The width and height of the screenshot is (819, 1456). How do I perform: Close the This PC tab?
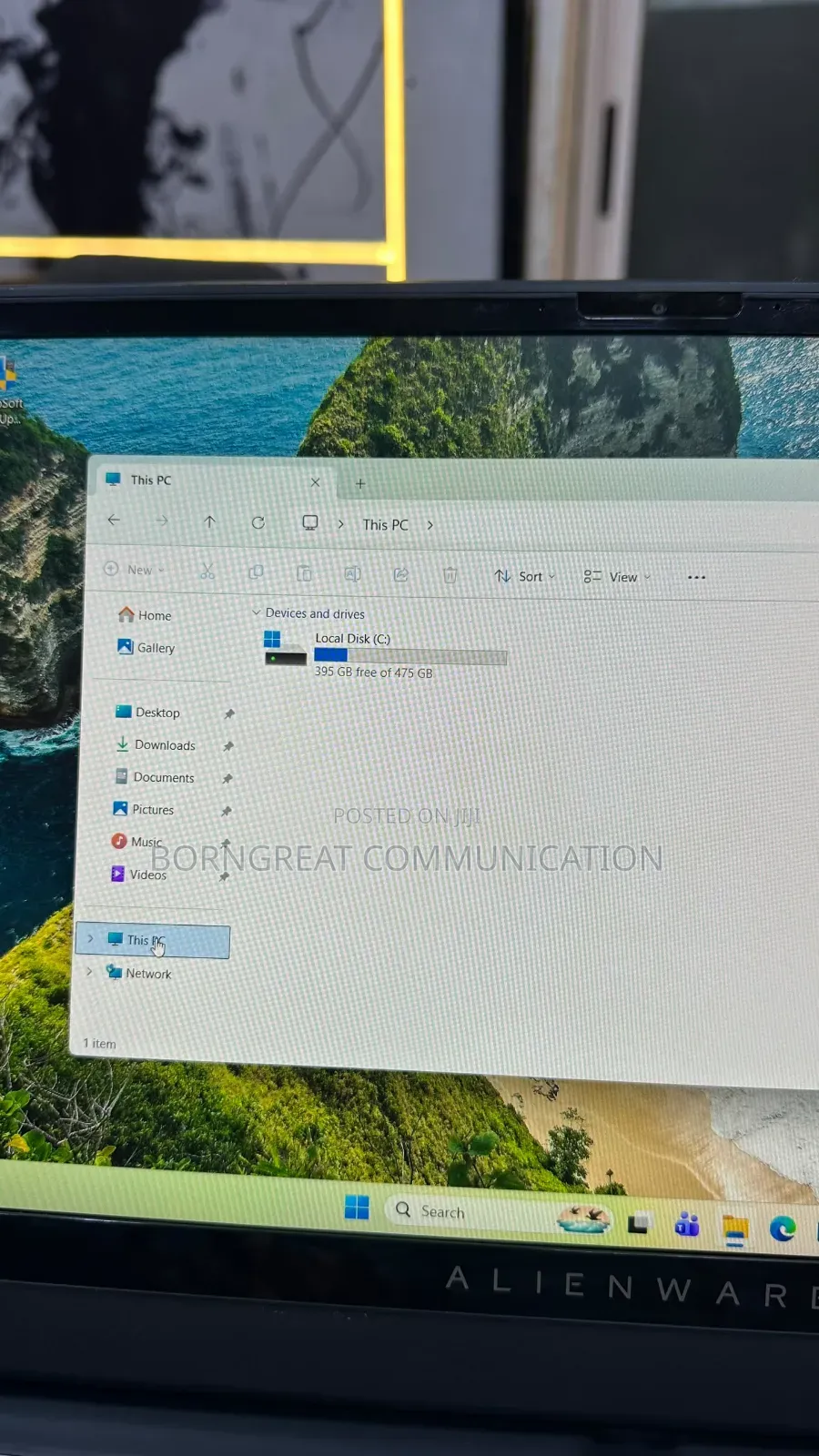coord(315,481)
